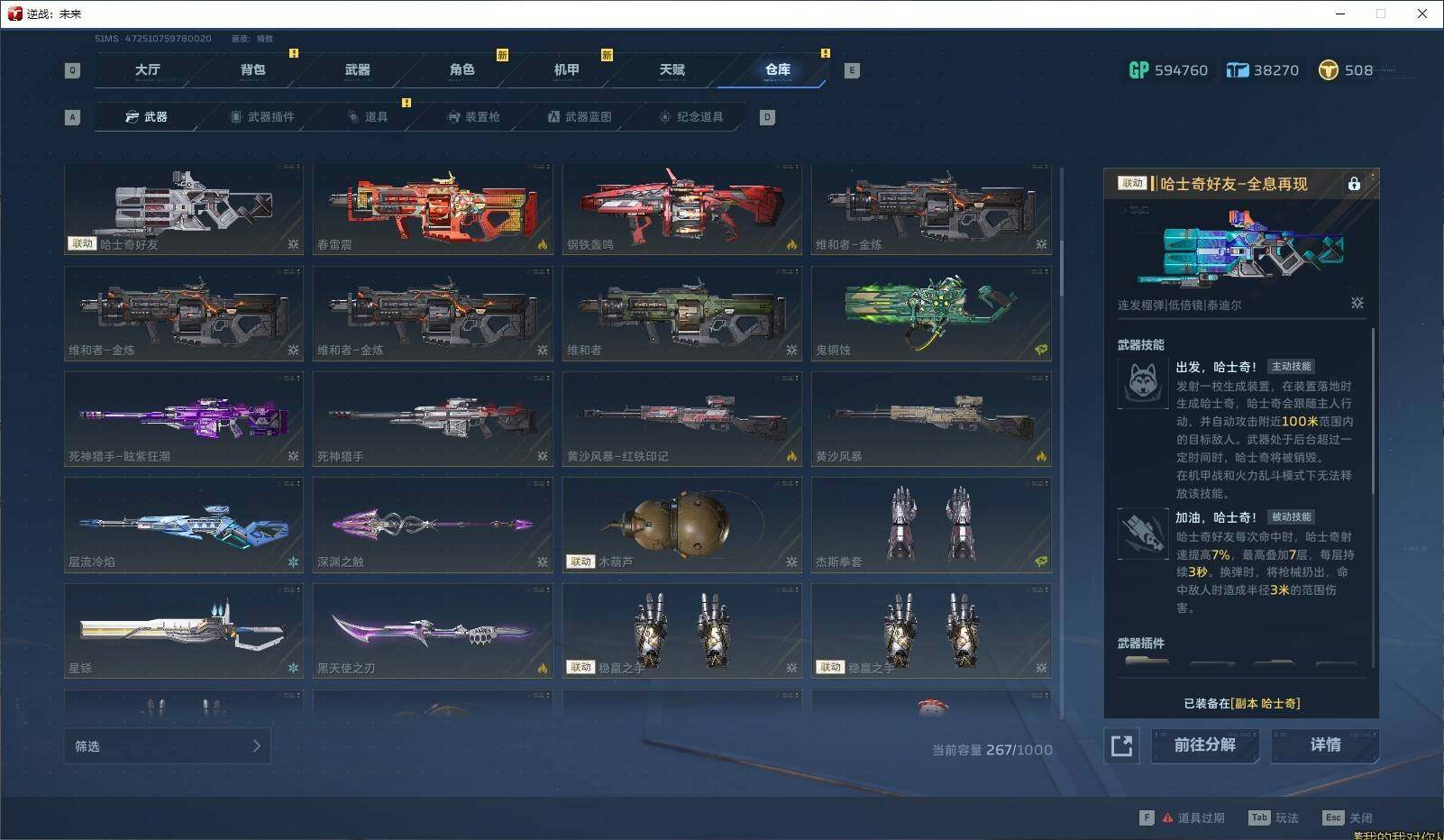Click the gold coin currency icon
This screenshot has height=840, width=1444.
tap(1328, 70)
